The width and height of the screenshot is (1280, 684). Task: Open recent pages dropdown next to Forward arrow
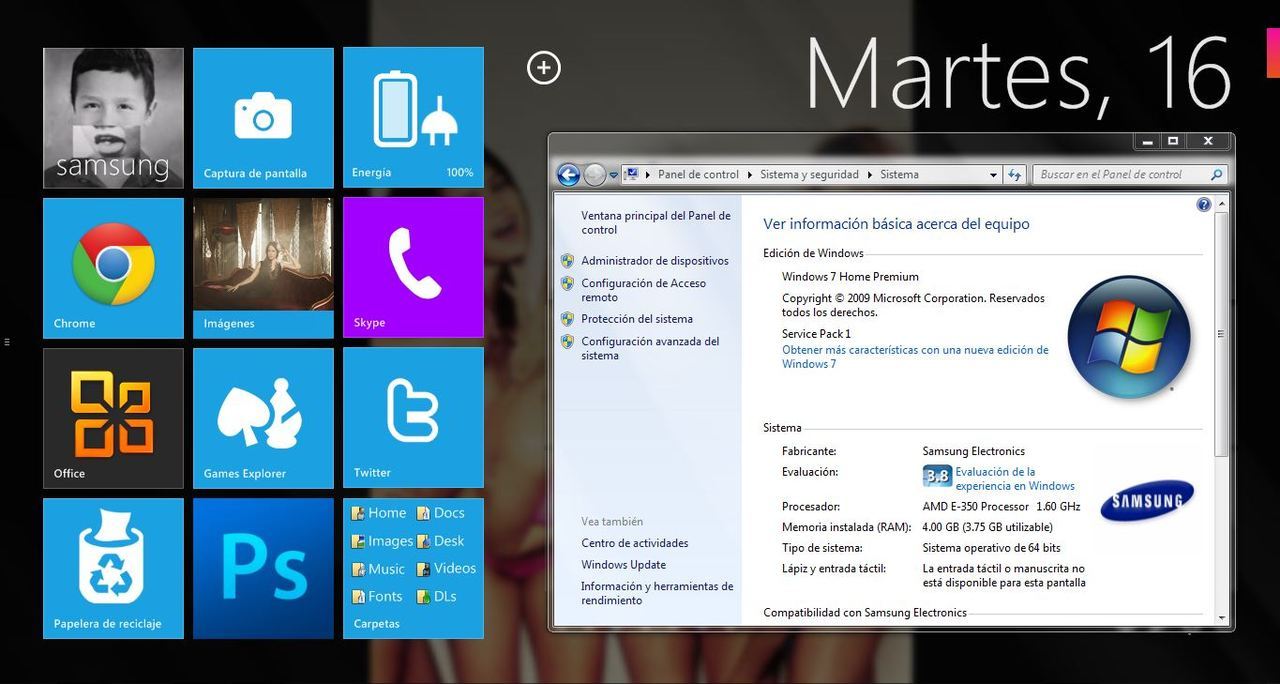pyautogui.click(x=613, y=175)
